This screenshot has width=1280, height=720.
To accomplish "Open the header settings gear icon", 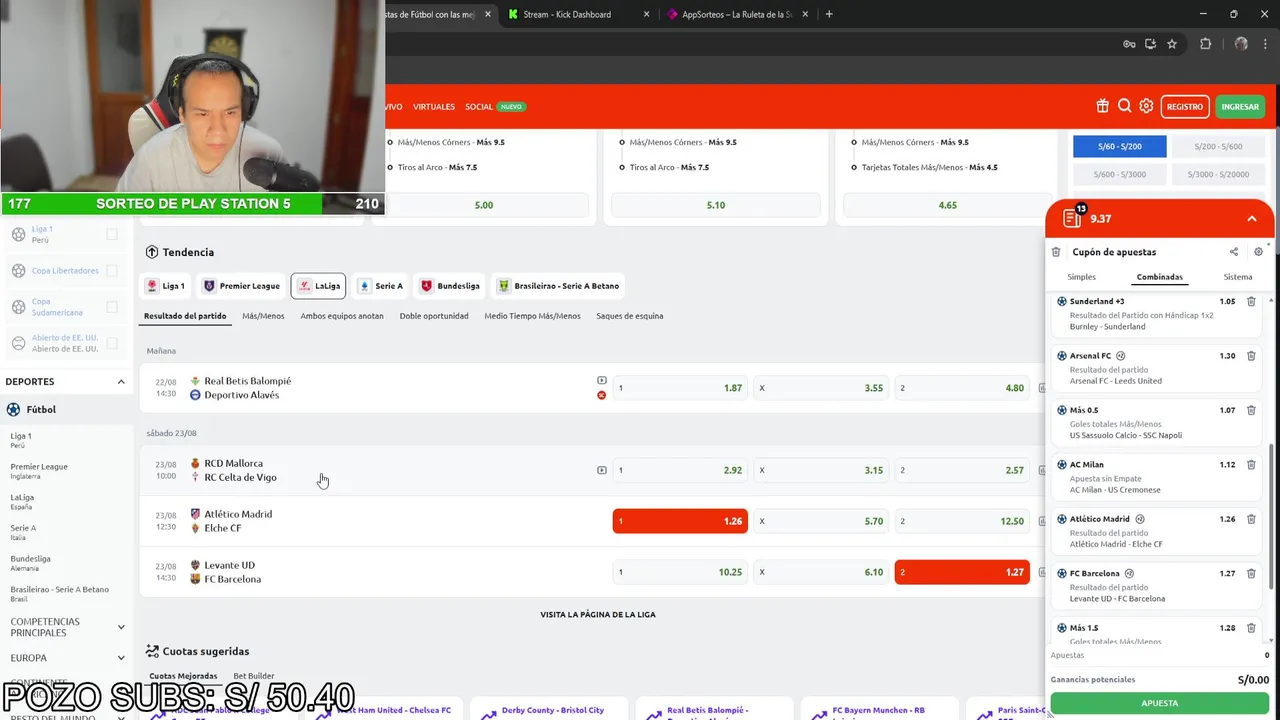I will tap(1146, 106).
